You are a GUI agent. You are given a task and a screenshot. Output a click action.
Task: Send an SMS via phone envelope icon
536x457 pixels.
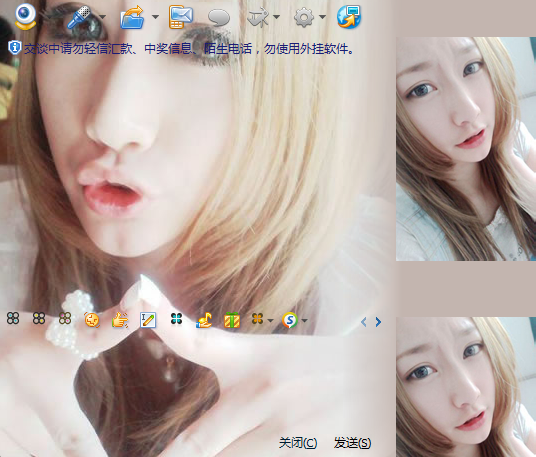click(x=181, y=17)
